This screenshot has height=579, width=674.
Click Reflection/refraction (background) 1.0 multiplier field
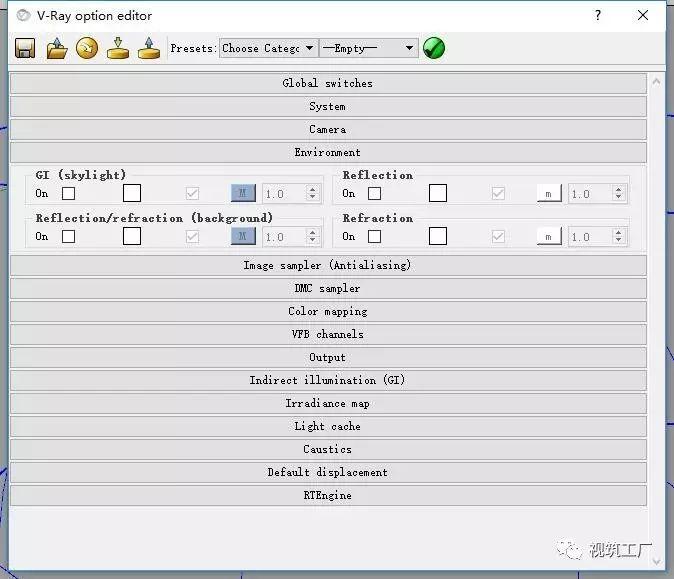(x=284, y=237)
